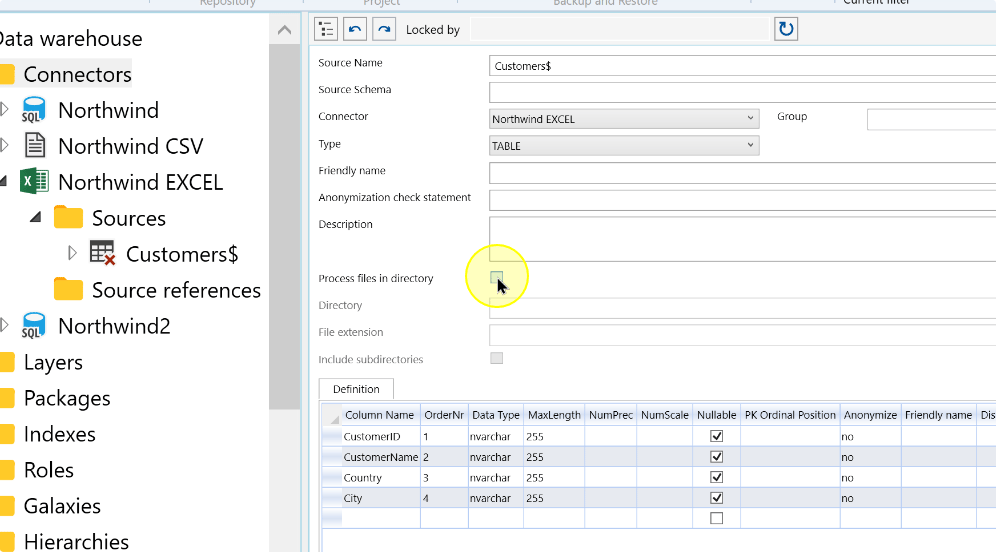This screenshot has width=996, height=552.
Task: Click the redo arrow icon
Action: (384, 29)
